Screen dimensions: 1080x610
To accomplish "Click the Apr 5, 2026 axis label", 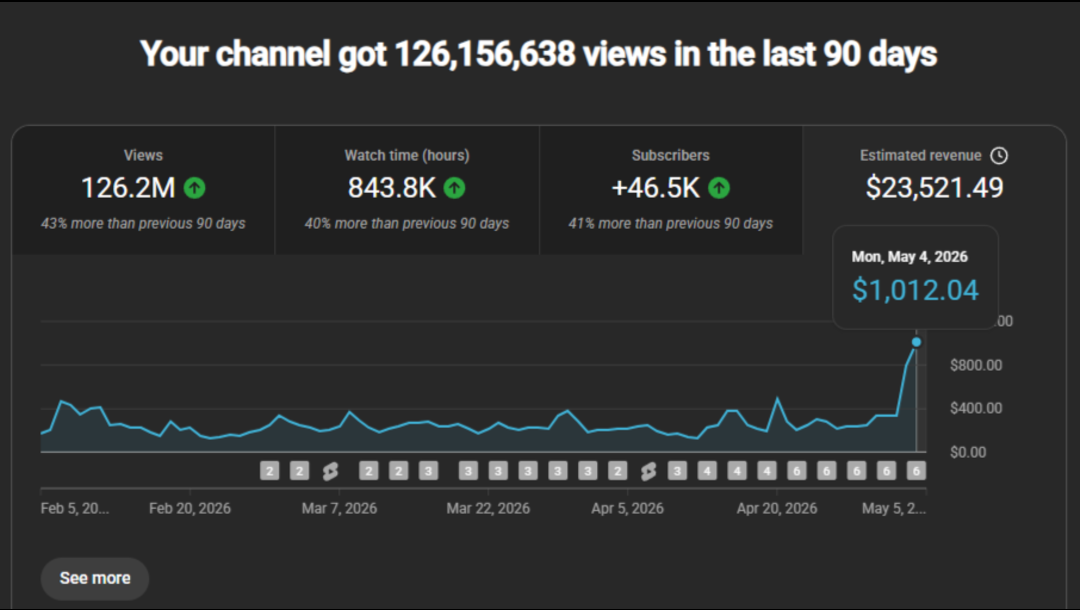I will (627, 509).
